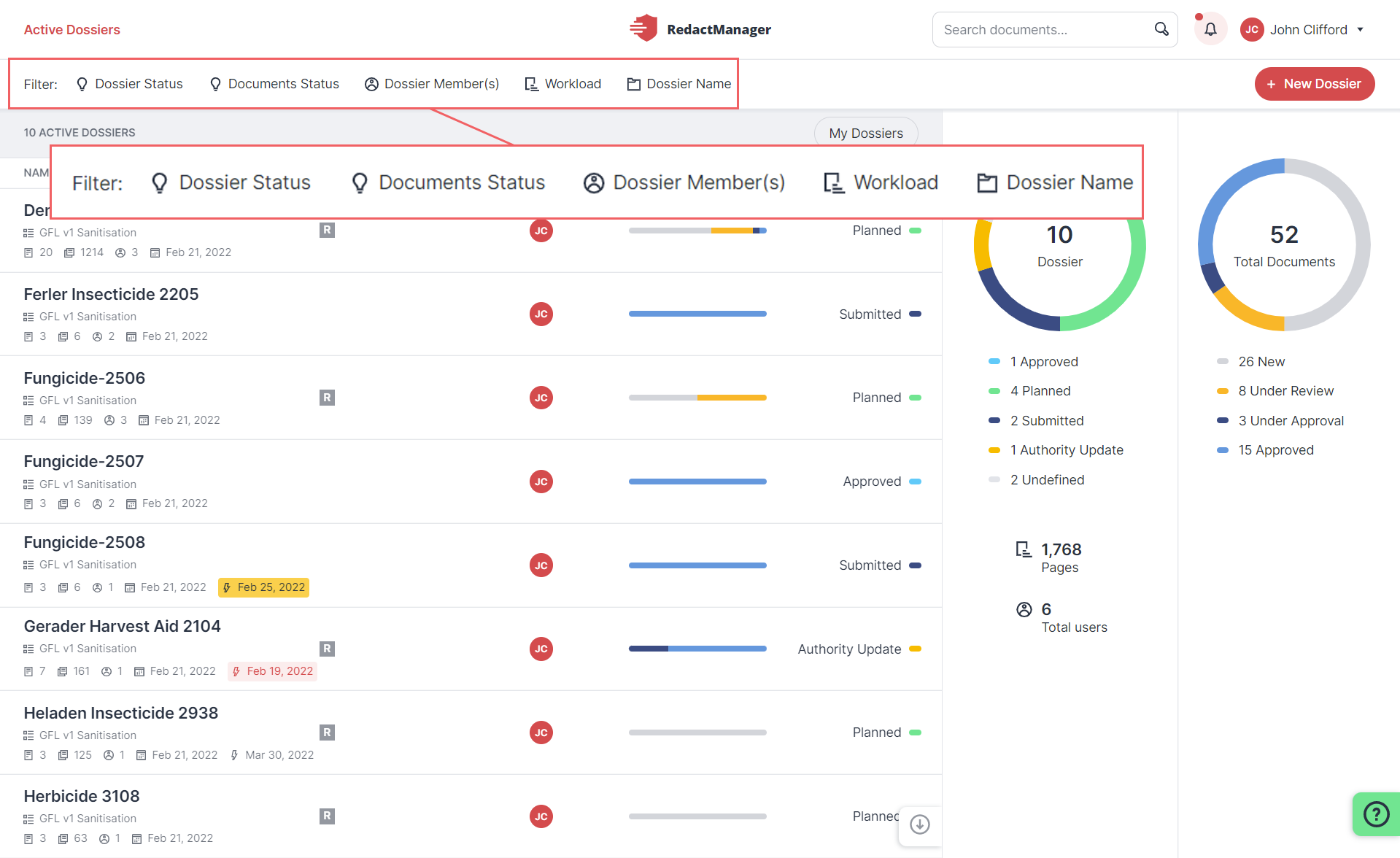Click GFL v1 Sanitisation template icon under Ferler Insecticide
The height and width of the screenshot is (858, 1400).
(28, 317)
